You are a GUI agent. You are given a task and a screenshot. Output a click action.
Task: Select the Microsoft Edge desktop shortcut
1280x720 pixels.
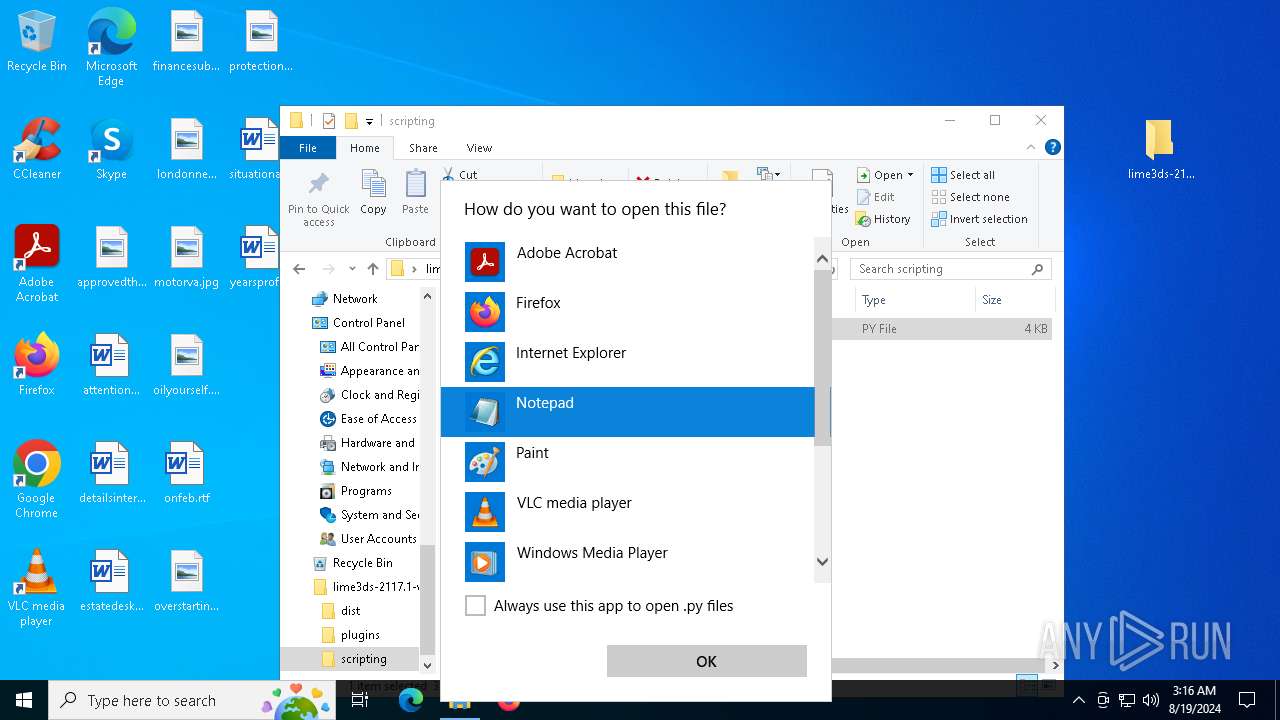[x=111, y=48]
